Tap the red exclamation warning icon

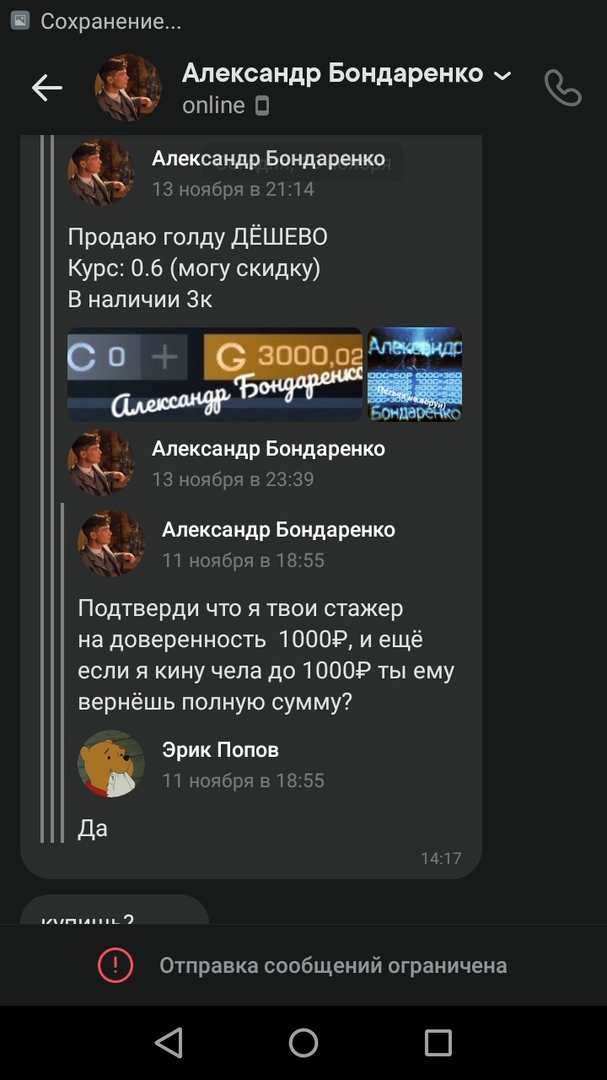click(115, 965)
